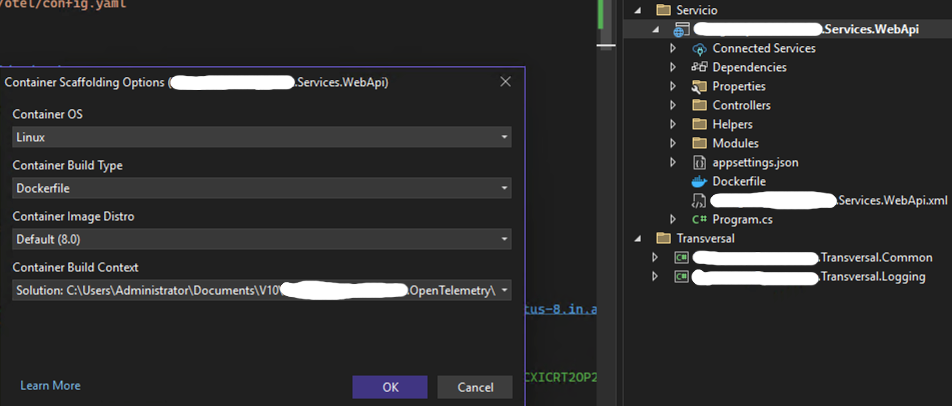Click the Transversal folder icon
The image size is (952, 406).
(x=664, y=238)
